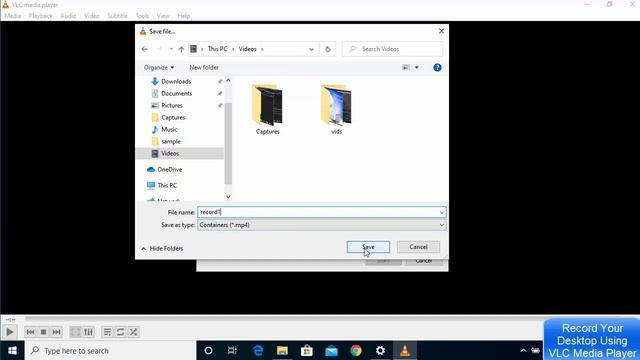
Task: Open the view options dropdown arrow
Action: [417, 67]
